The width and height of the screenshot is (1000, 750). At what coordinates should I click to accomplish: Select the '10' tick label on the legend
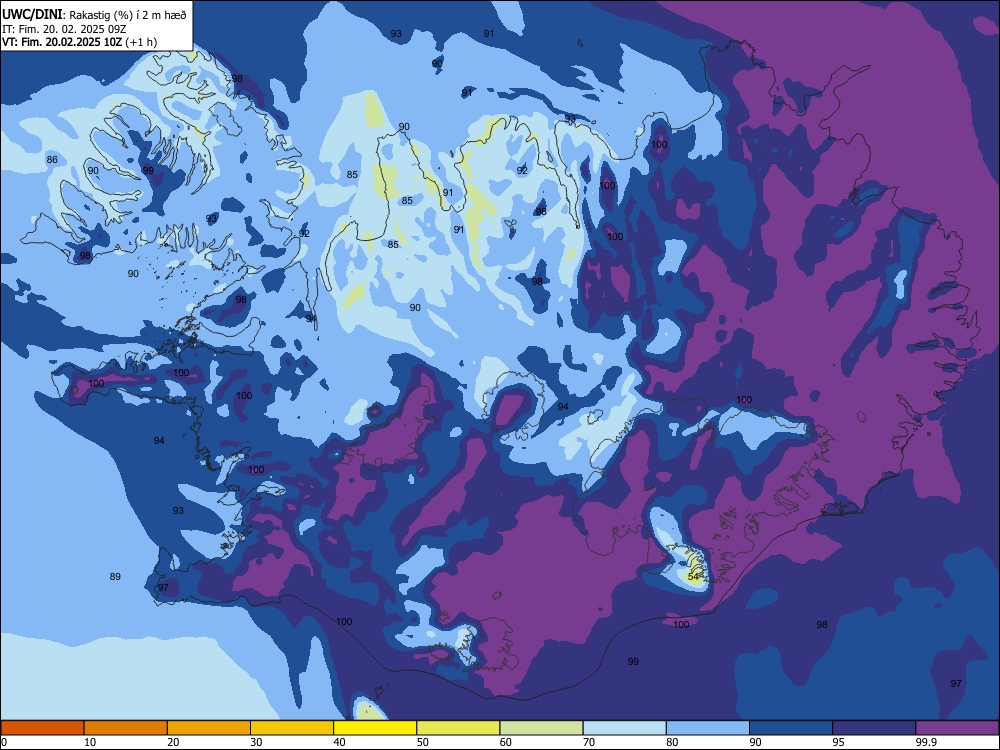90,742
